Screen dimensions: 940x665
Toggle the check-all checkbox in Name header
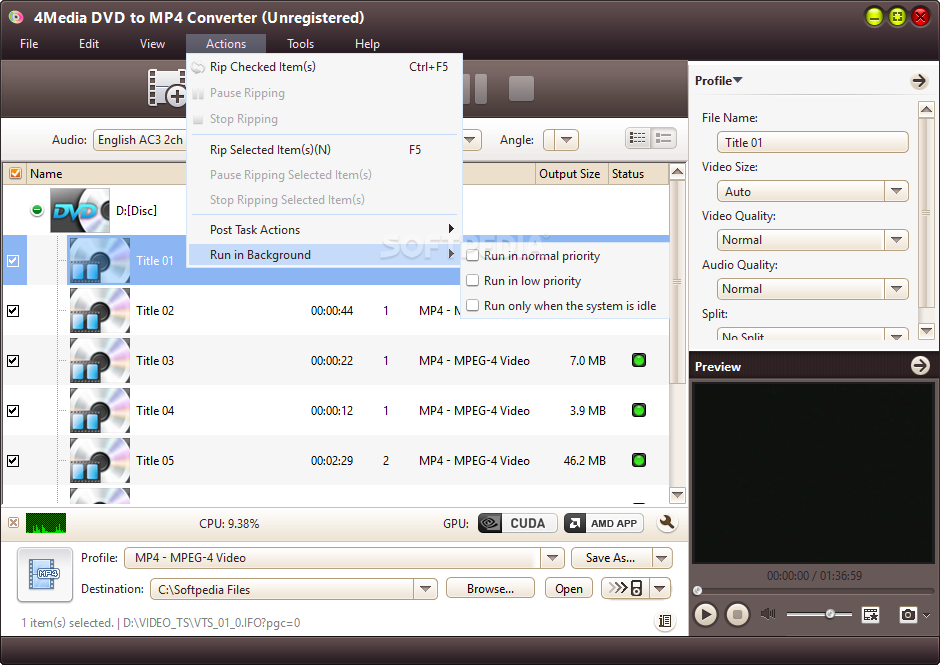click(15, 173)
